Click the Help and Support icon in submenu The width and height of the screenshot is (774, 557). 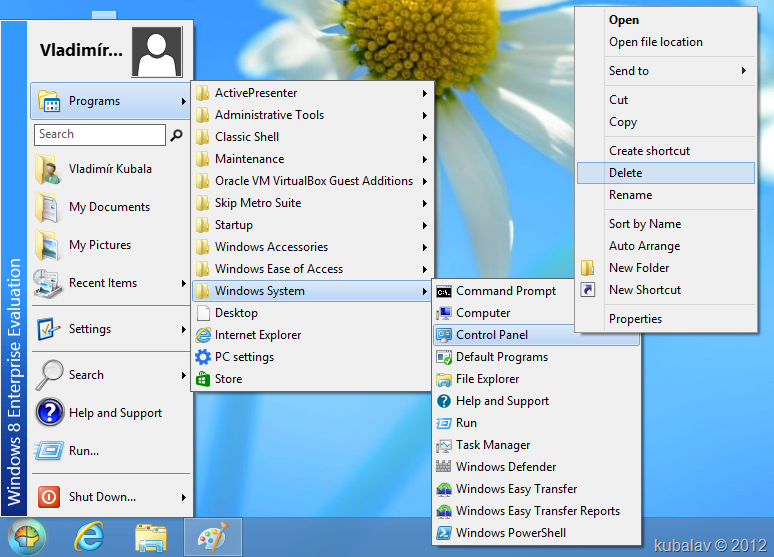(444, 401)
